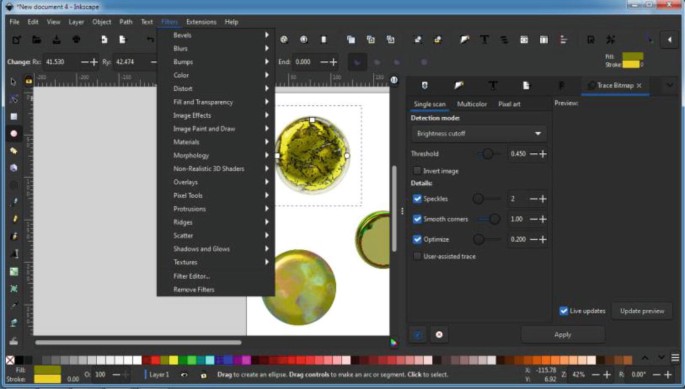Open Fill and Stroke toolbar icon
The width and height of the screenshot is (685, 389).
pyautogui.click(x=464, y=40)
